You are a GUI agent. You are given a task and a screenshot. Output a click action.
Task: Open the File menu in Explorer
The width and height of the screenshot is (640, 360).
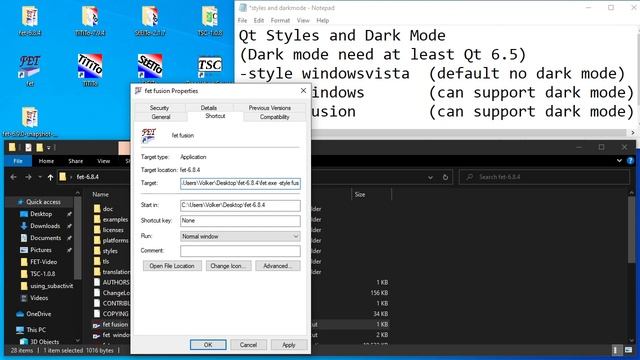click(x=18, y=161)
